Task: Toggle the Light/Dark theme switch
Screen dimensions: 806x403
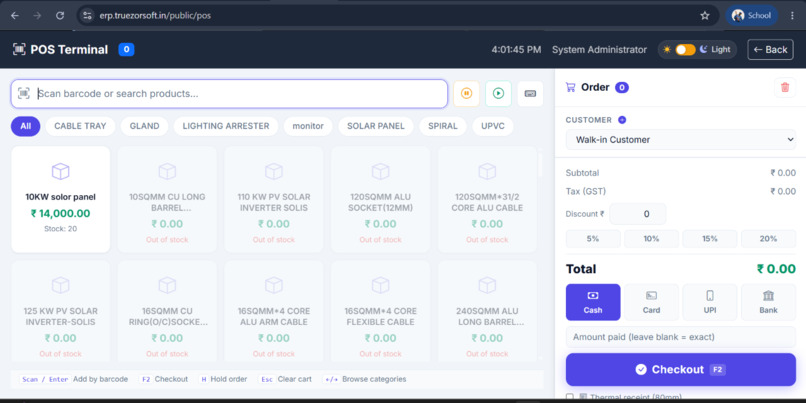Action: tap(685, 50)
